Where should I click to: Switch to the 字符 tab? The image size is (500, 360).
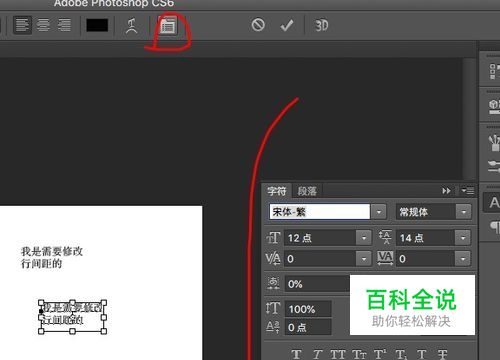click(277, 191)
